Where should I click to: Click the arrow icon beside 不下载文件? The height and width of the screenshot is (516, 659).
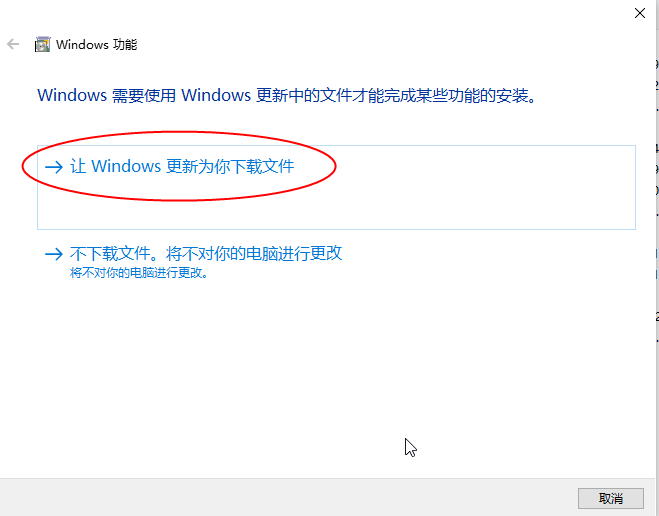(54, 254)
